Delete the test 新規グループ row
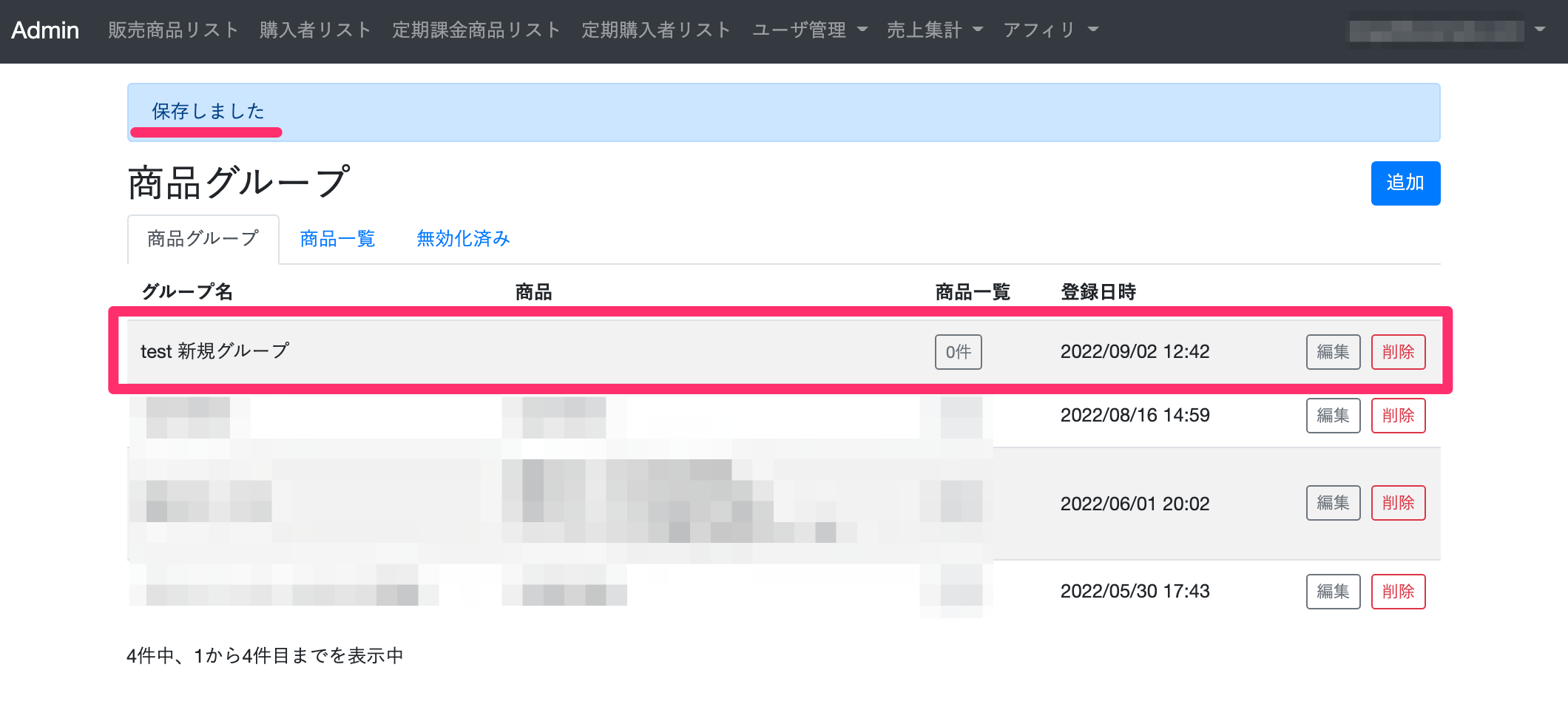This screenshot has height=710, width=1568. (x=1398, y=352)
